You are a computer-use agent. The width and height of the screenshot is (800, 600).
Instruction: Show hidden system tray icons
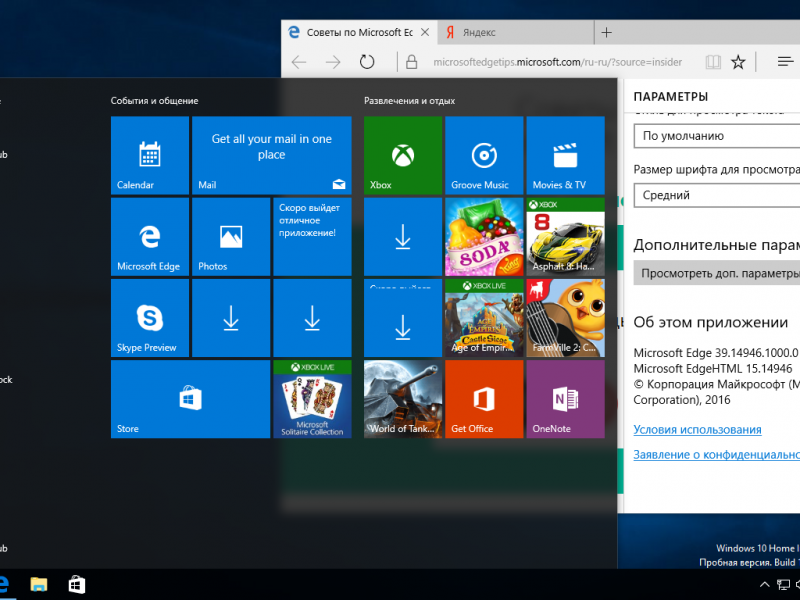[x=764, y=585]
